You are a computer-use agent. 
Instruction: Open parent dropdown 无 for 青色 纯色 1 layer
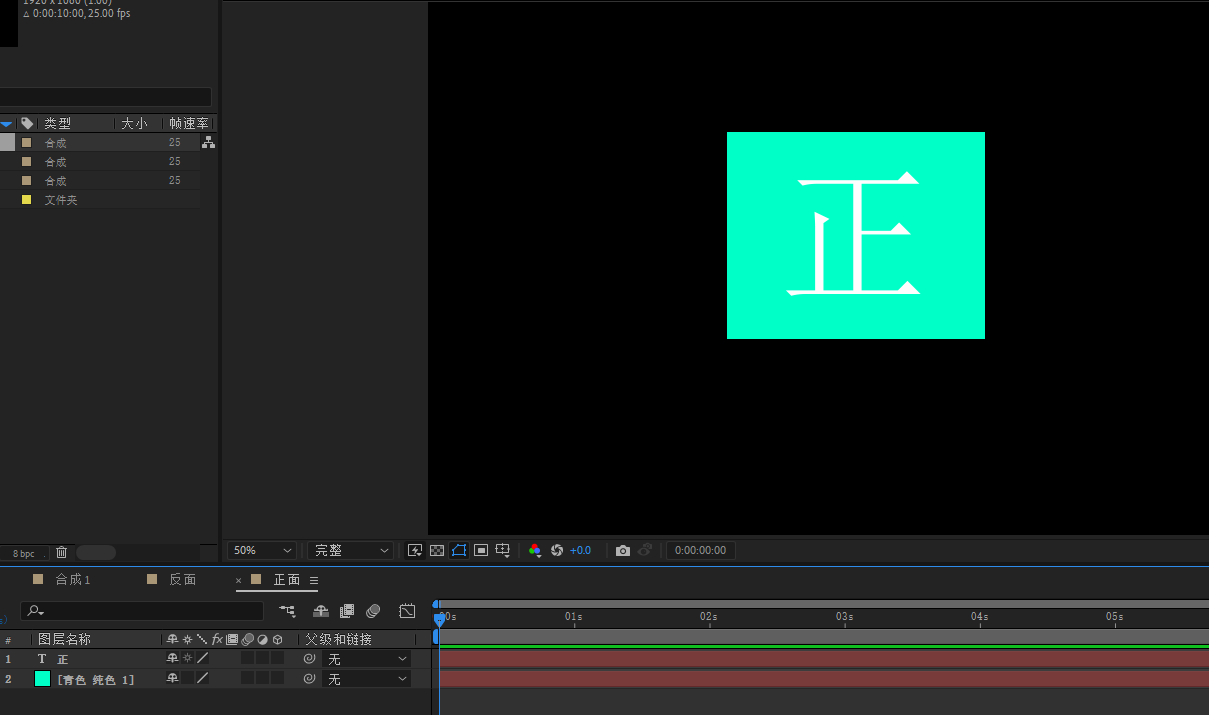367,679
